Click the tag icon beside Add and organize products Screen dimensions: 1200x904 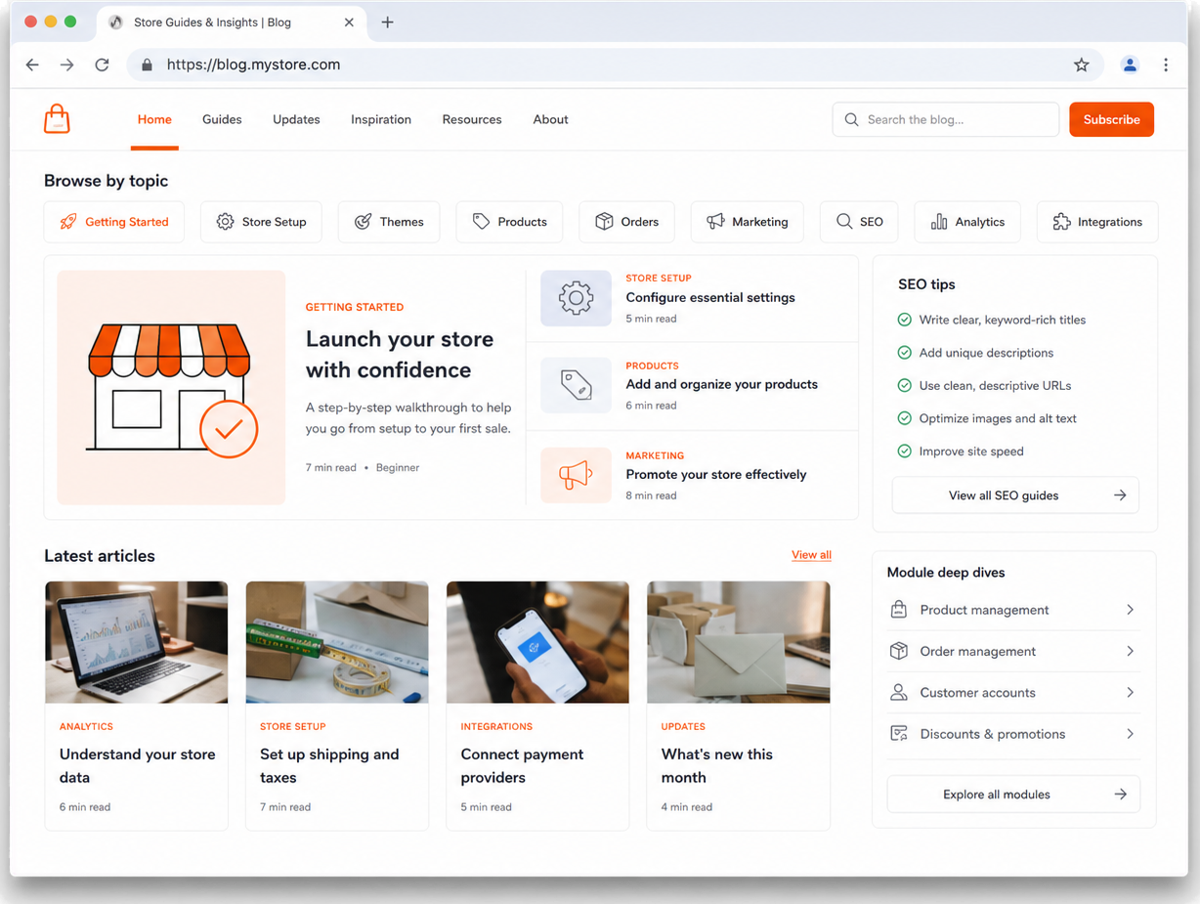(x=576, y=385)
